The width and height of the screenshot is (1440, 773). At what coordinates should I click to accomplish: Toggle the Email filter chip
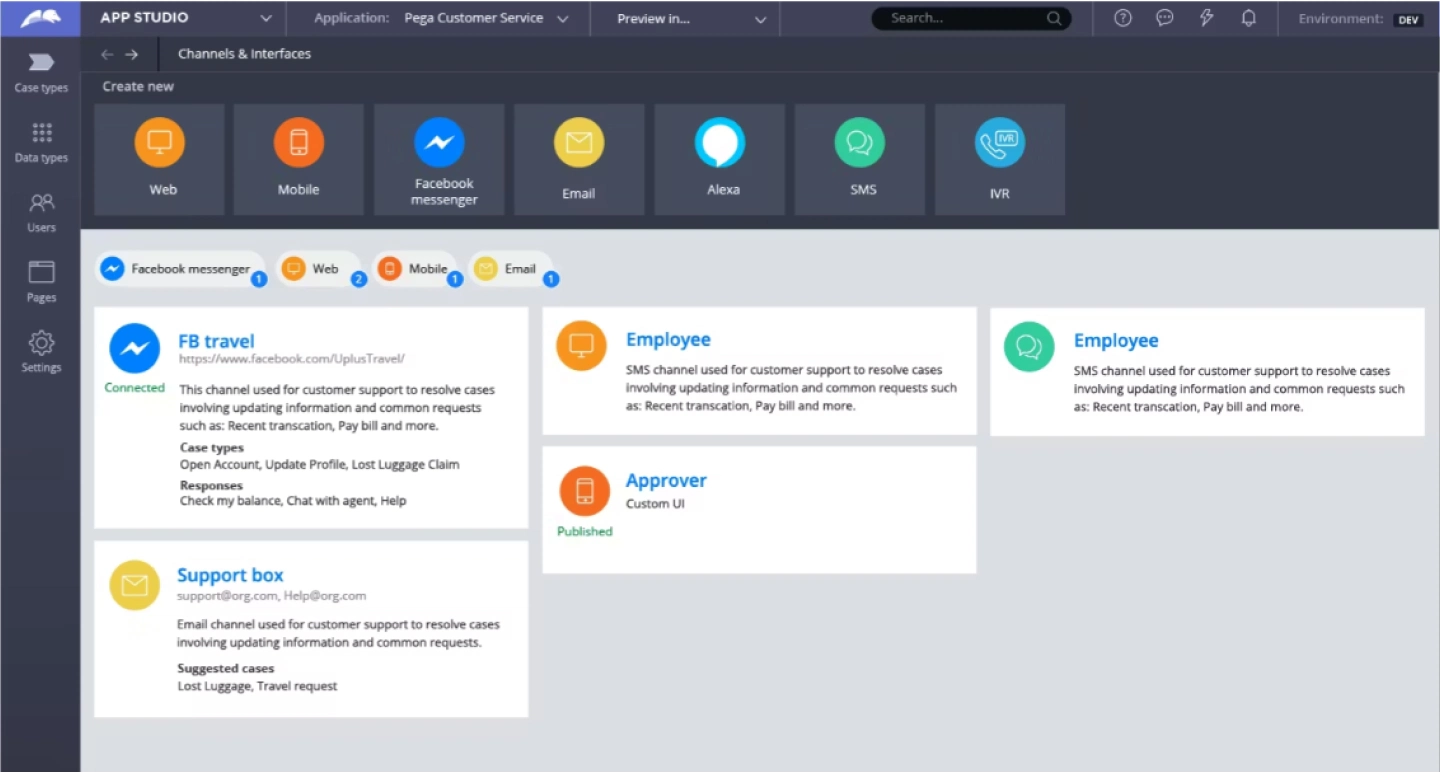coord(510,269)
